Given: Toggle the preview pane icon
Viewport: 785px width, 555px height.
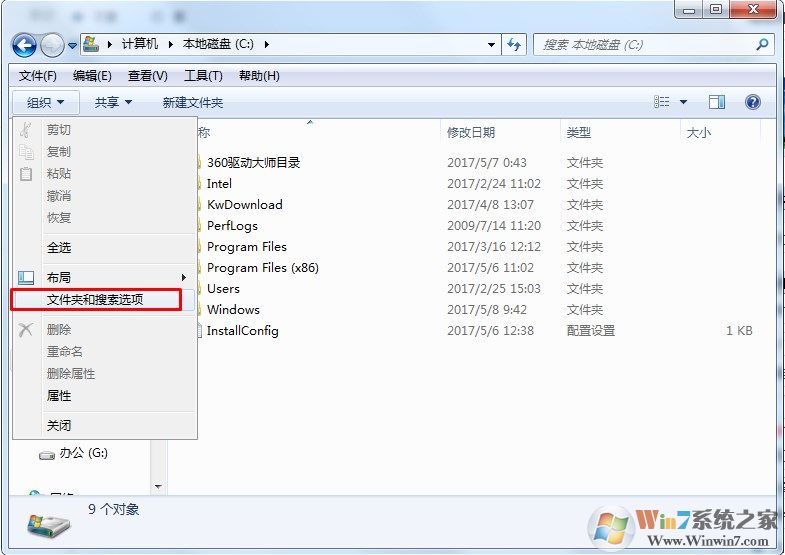Looking at the screenshot, I should point(716,102).
